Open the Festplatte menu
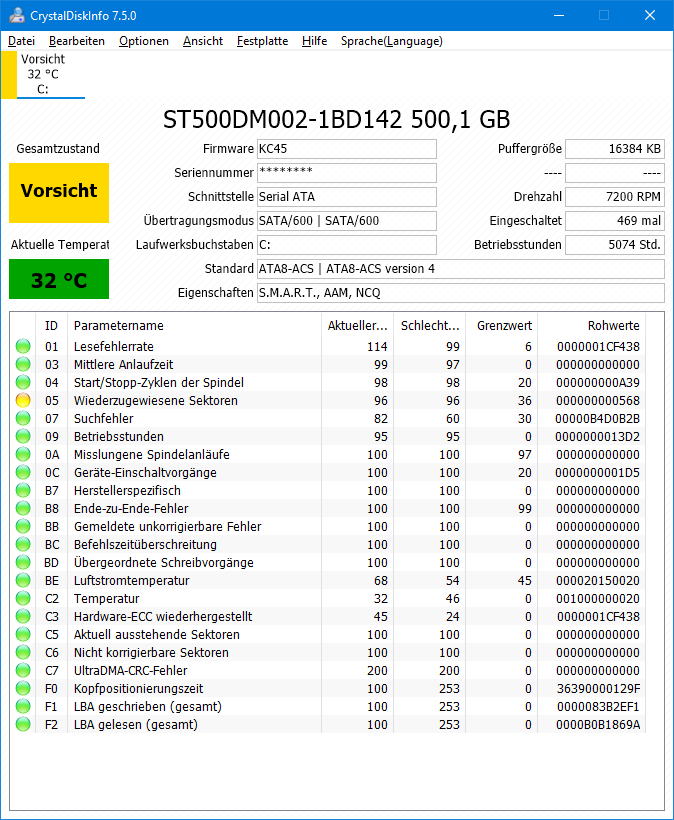The image size is (674, 820). pyautogui.click(x=262, y=41)
